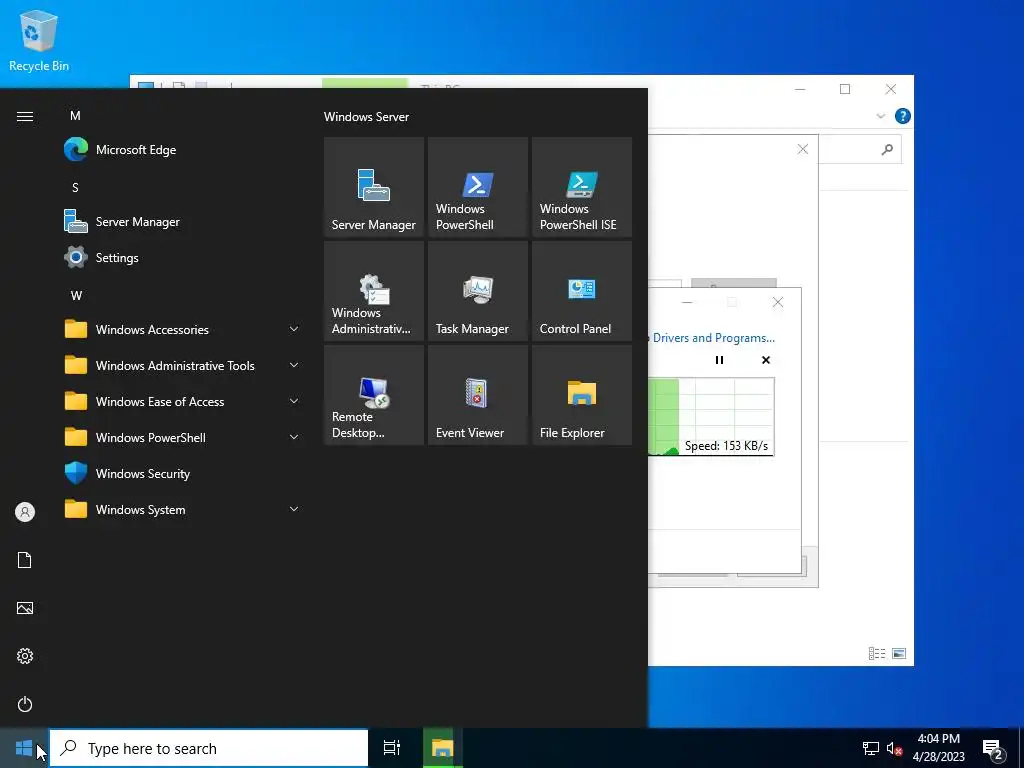The width and height of the screenshot is (1024, 768).
Task: Expand the File Explorer ribbon chevron
Action: (x=880, y=116)
